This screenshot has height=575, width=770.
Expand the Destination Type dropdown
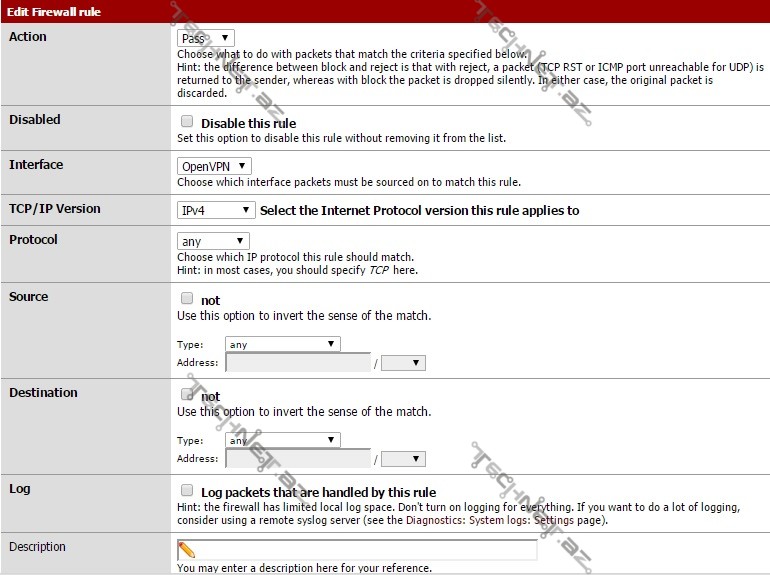(x=283, y=440)
